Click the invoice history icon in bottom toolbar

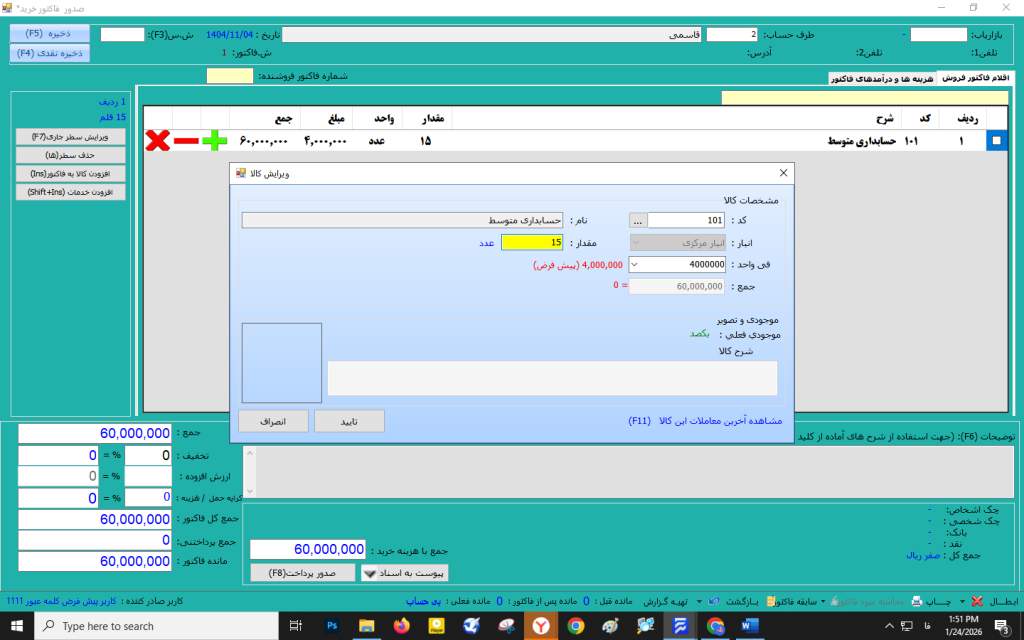(x=772, y=601)
